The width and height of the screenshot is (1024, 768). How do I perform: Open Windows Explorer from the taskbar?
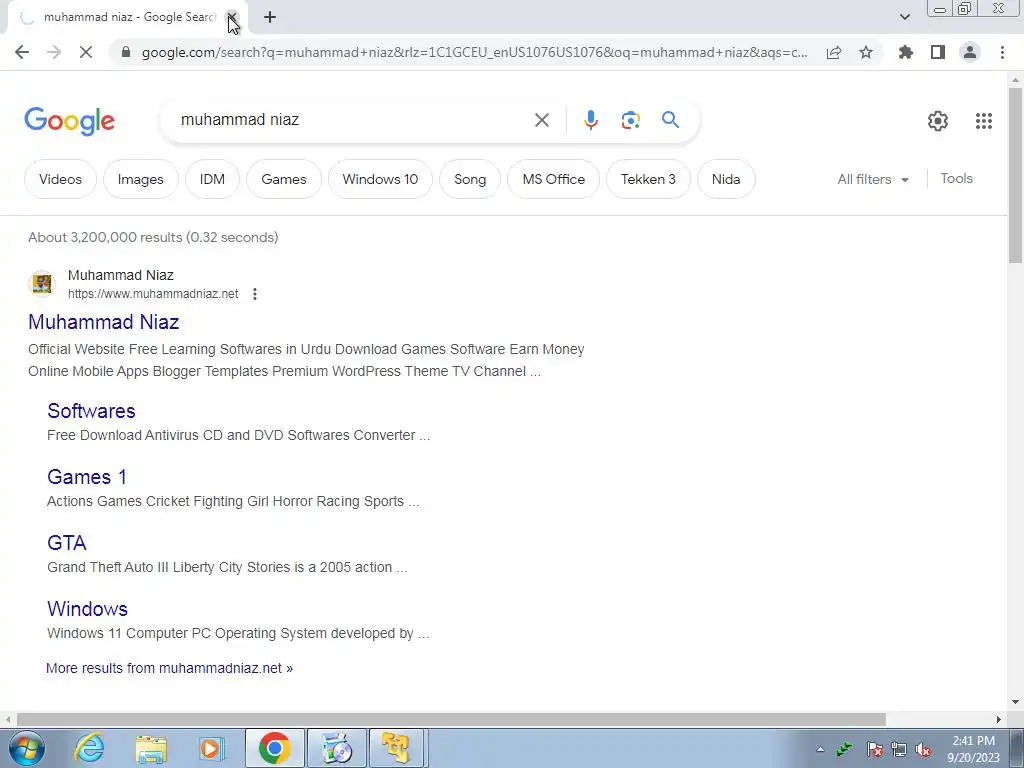pos(151,748)
